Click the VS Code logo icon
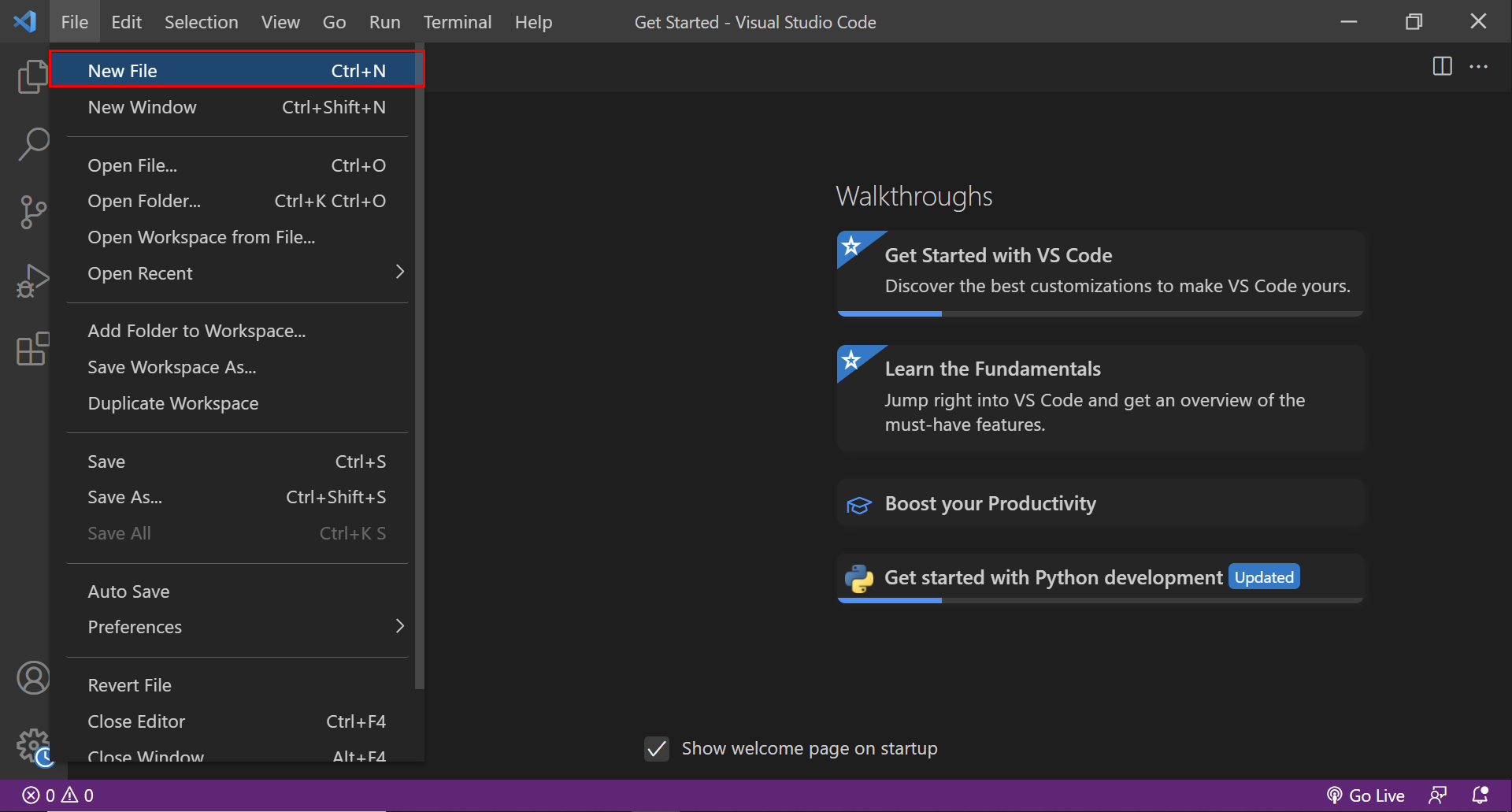 pyautogui.click(x=24, y=21)
